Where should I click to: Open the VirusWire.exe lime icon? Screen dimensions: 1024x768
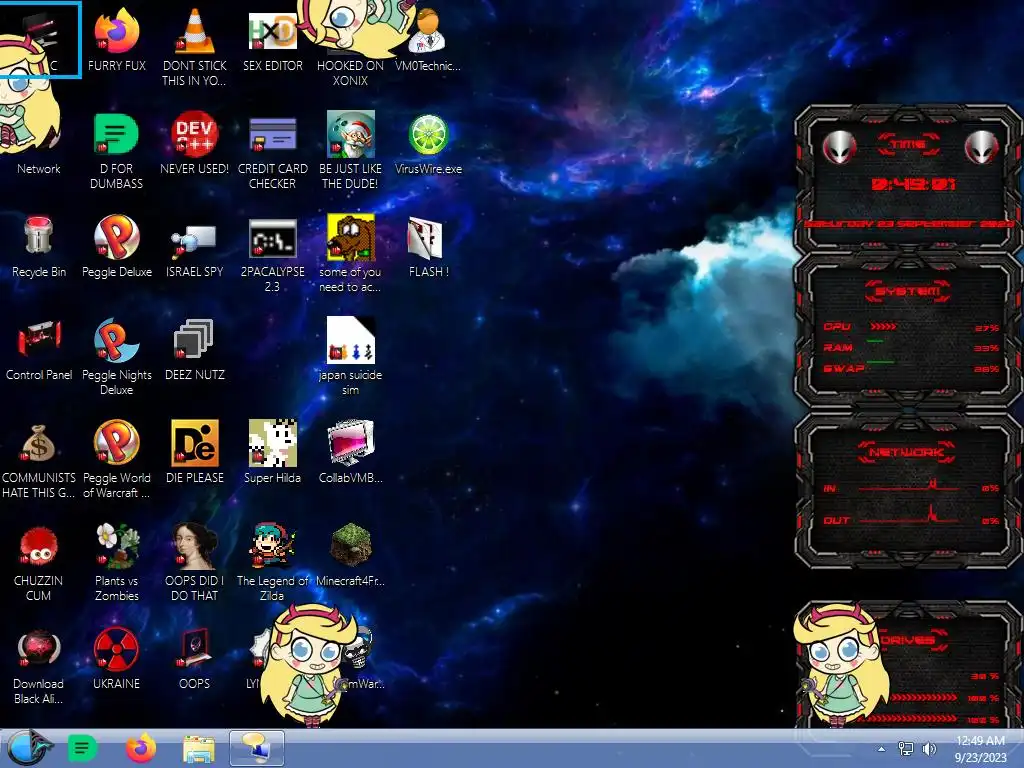point(428,144)
